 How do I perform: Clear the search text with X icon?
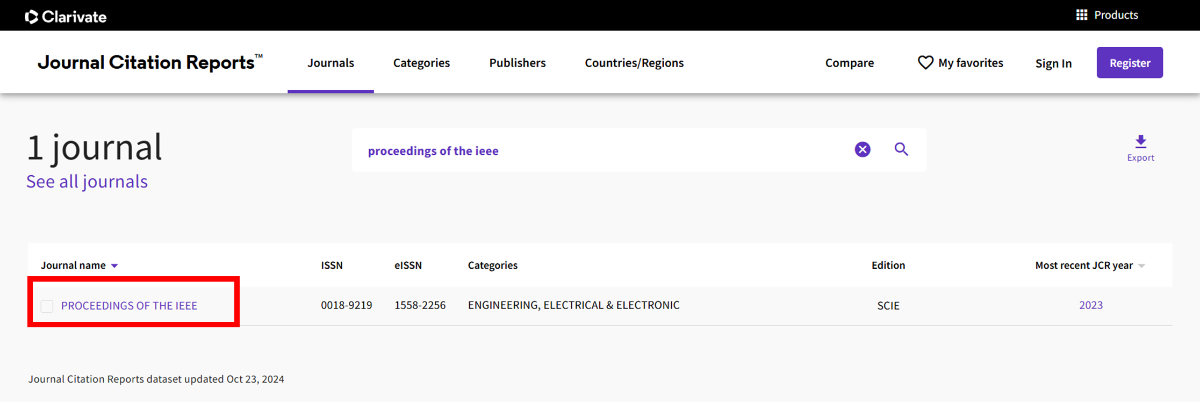pos(862,150)
